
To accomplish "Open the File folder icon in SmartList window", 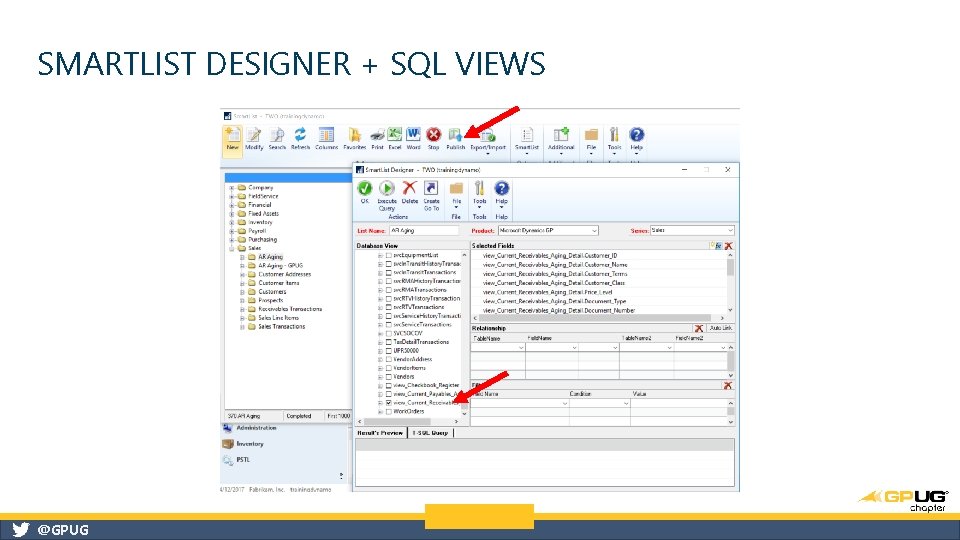I will point(591,135).
